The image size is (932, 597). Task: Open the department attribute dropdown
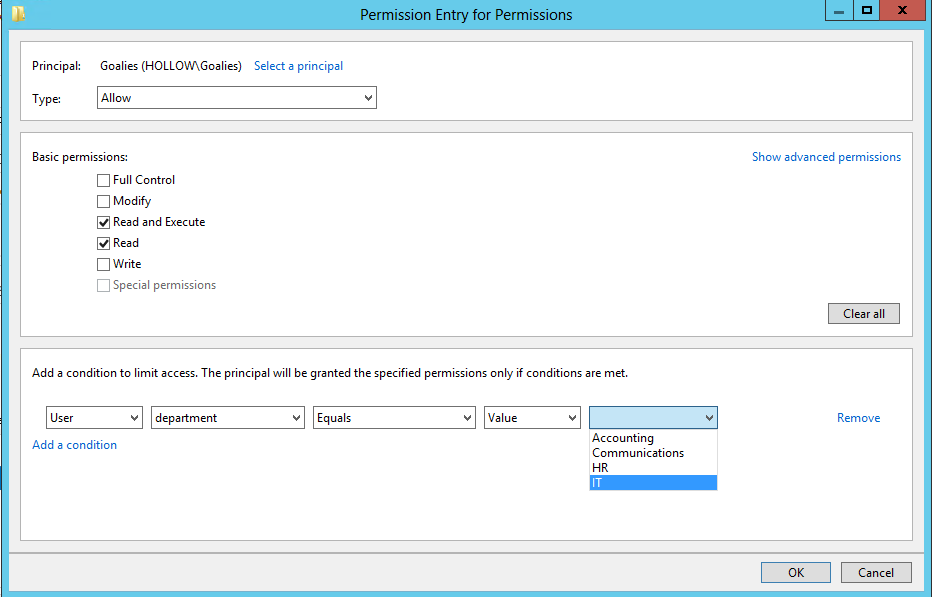pyautogui.click(x=228, y=418)
